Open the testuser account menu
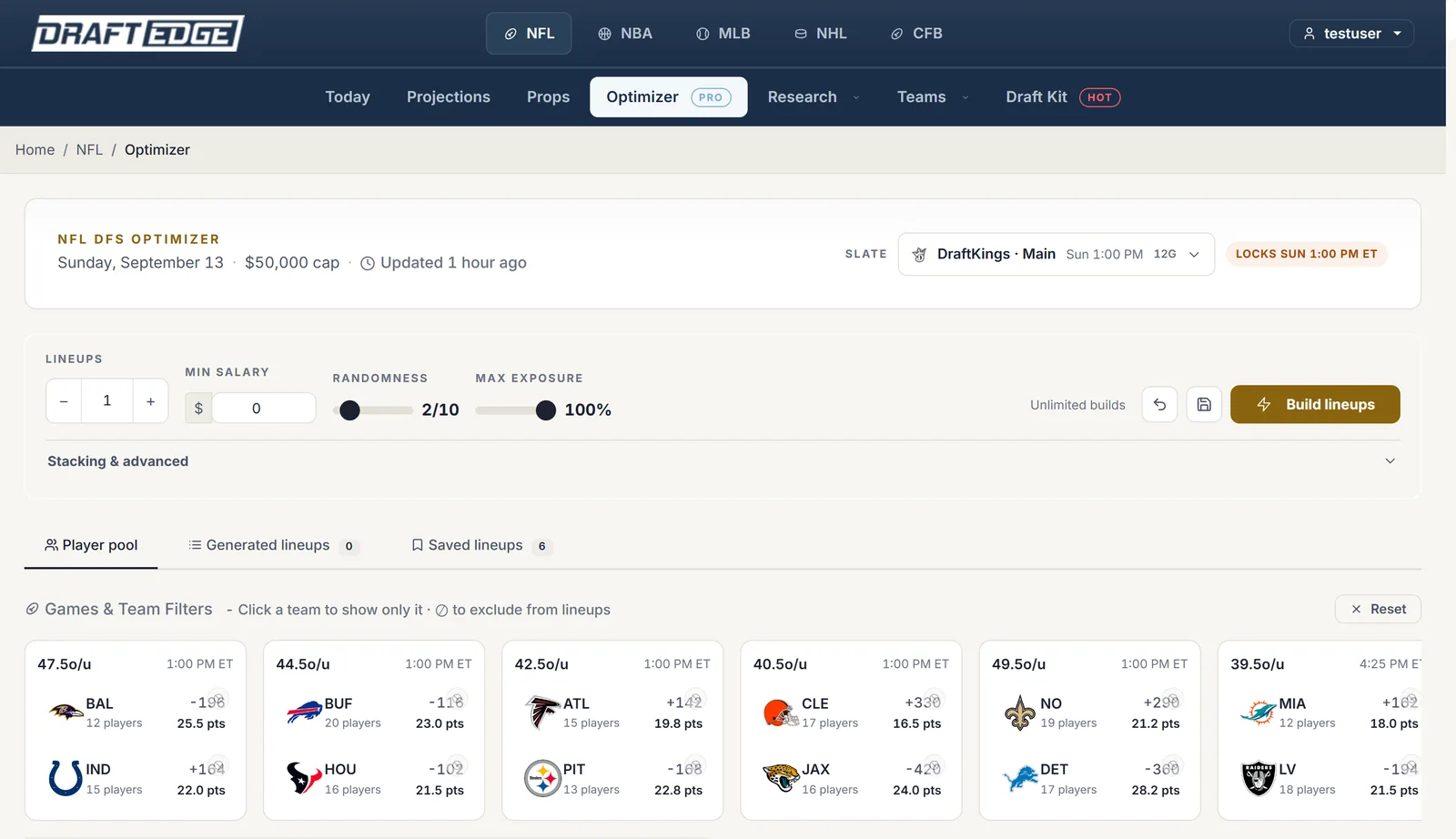The height and width of the screenshot is (839, 1456). [1351, 34]
